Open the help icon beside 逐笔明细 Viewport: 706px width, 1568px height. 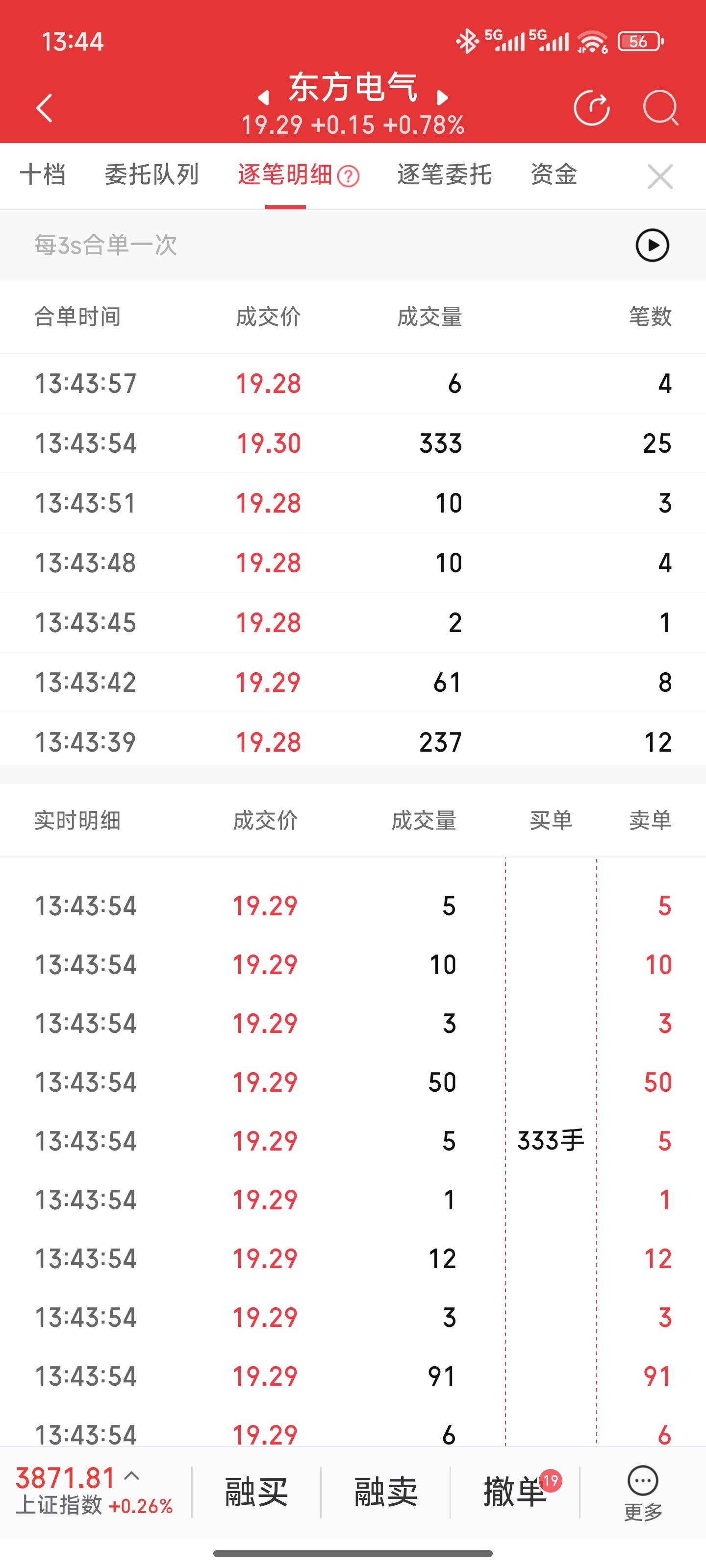click(x=349, y=176)
